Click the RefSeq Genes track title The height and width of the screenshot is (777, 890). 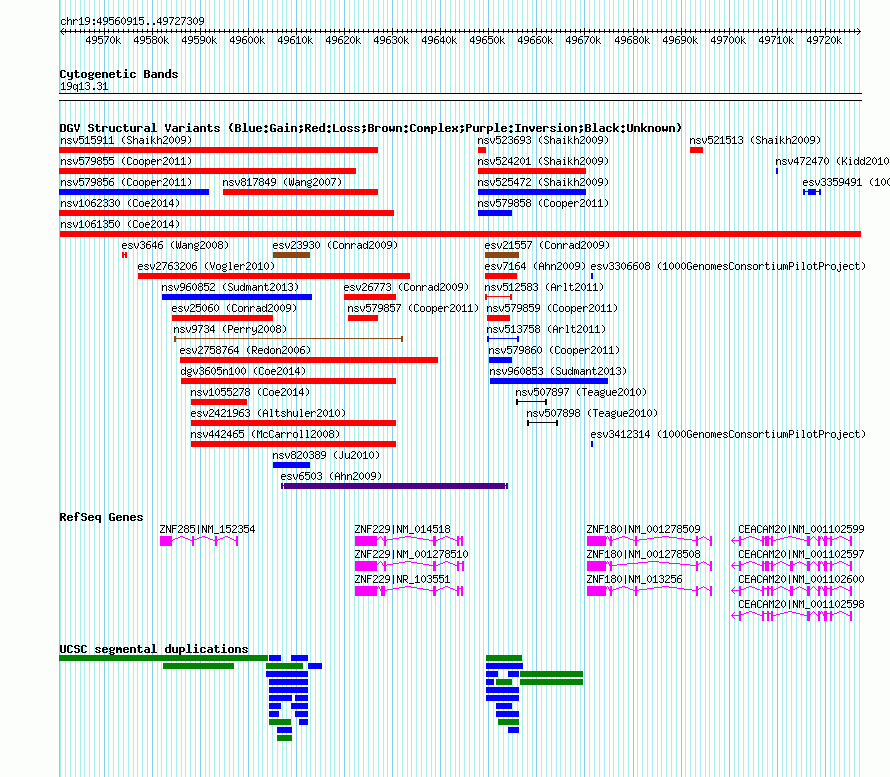101,517
